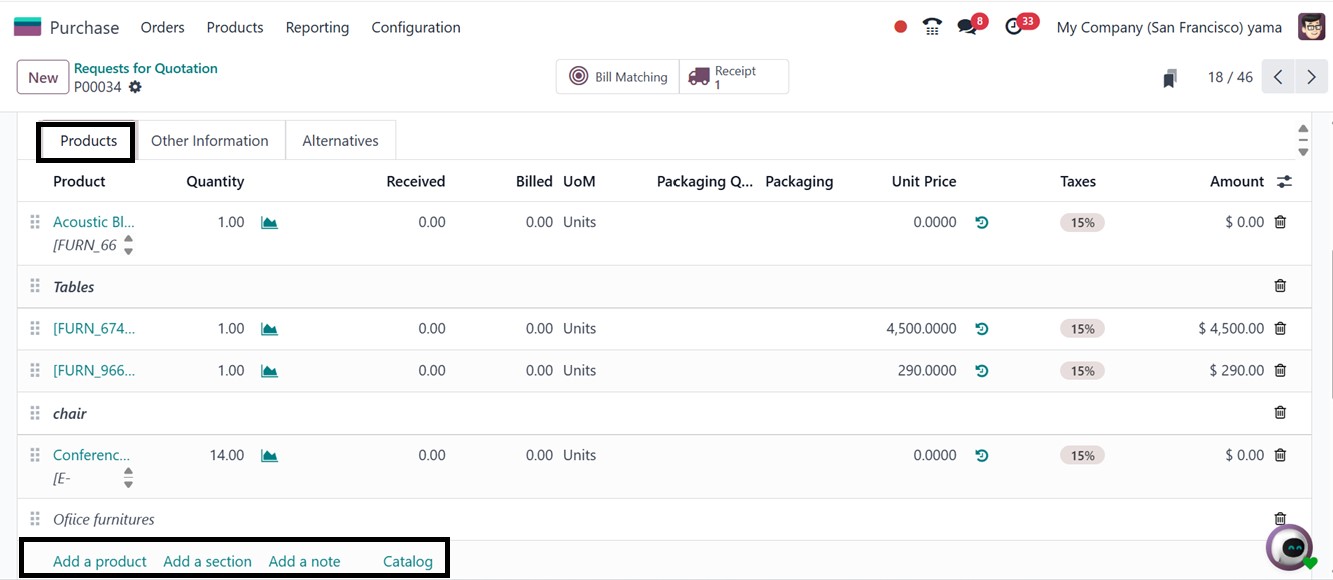Open the column settings adjust icon
Viewport: 1333px width, 580px height.
coord(1284,182)
